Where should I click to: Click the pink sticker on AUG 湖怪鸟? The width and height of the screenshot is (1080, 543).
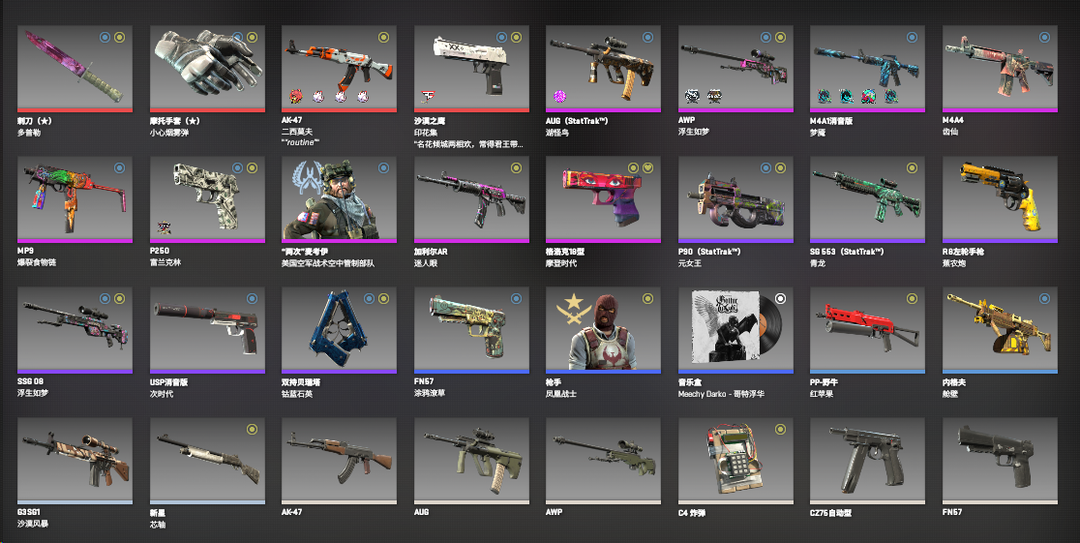pos(559,96)
